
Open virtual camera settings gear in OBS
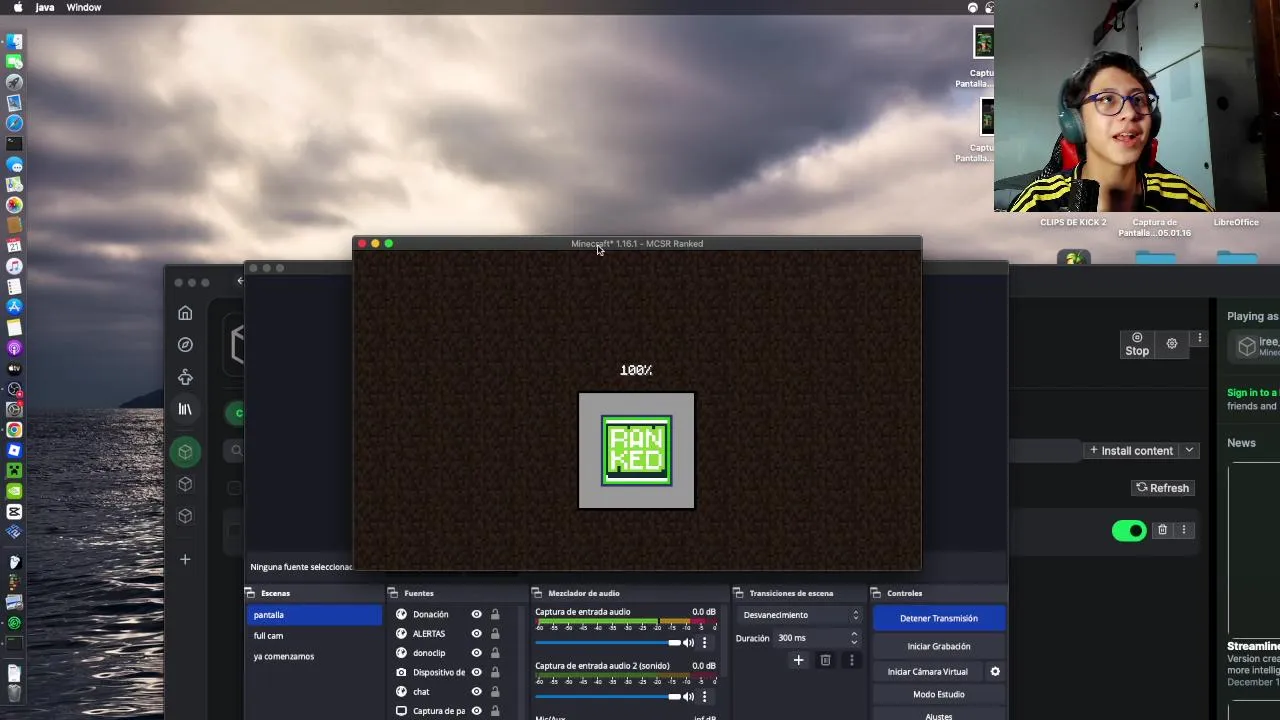[995, 672]
